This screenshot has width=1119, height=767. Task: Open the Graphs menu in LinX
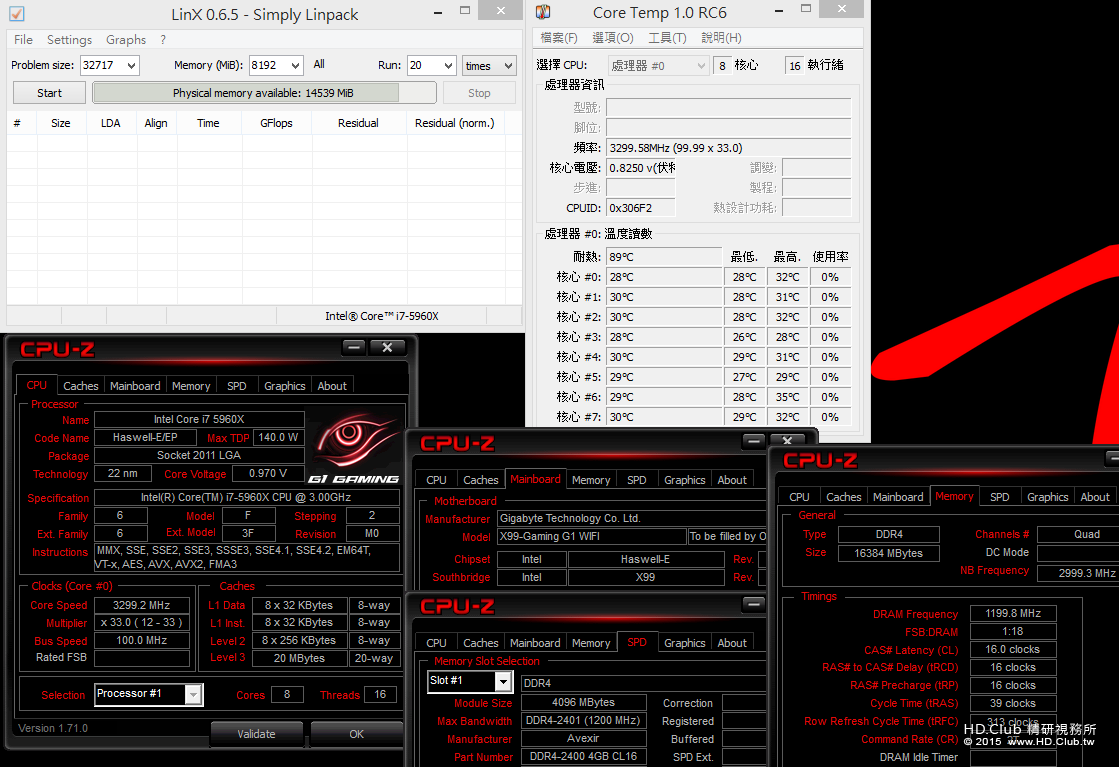[126, 40]
